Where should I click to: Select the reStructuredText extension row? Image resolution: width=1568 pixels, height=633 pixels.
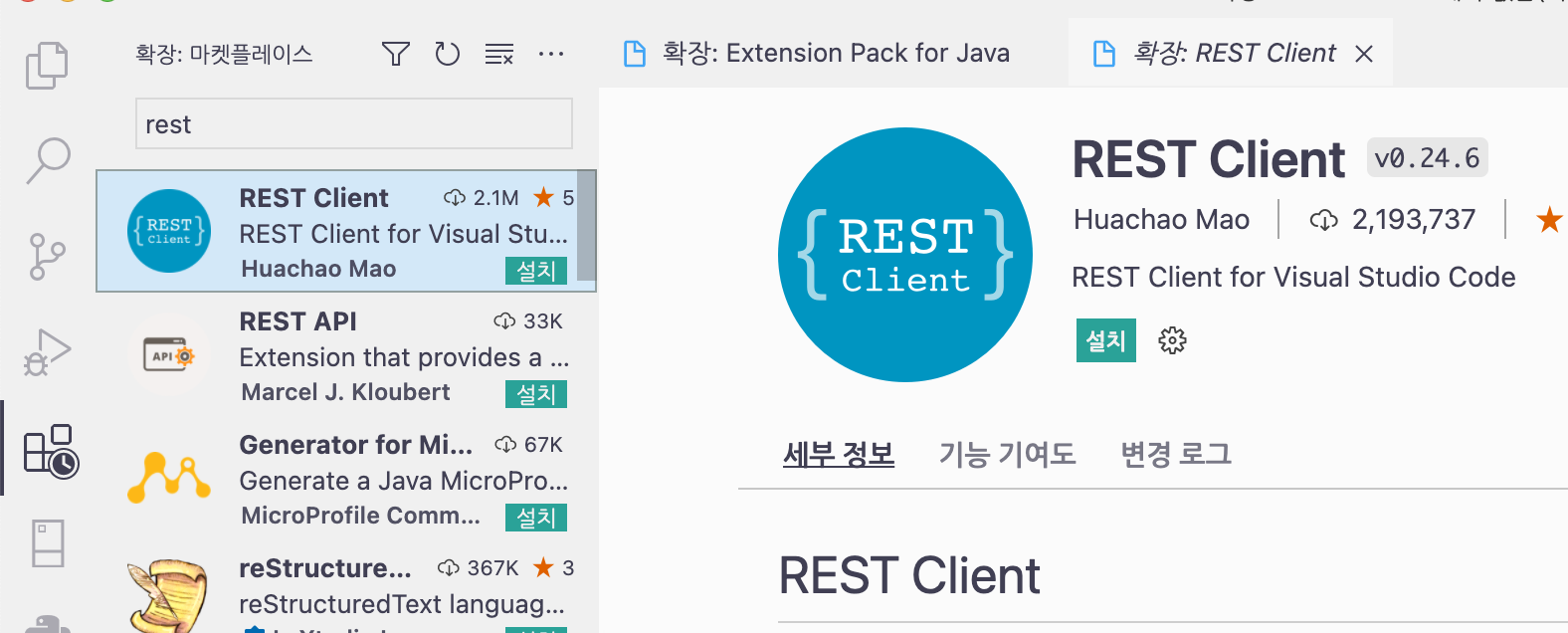346,587
